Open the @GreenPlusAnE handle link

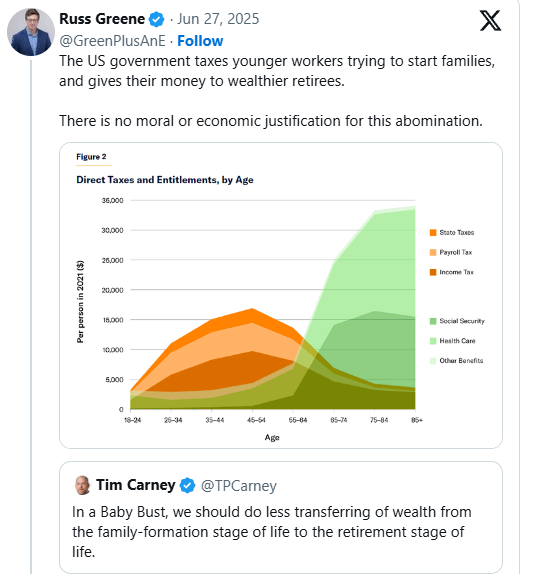tap(112, 41)
